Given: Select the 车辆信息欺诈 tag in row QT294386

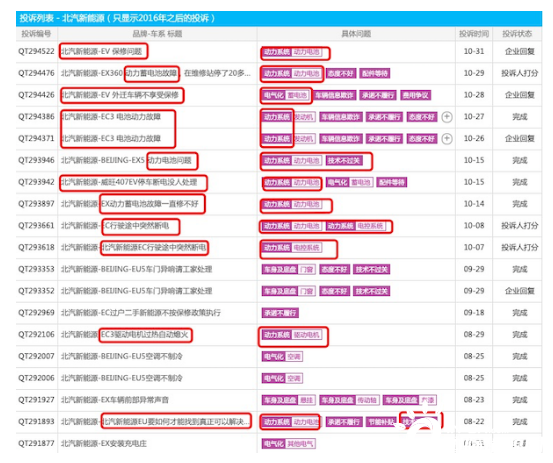Looking at the screenshot, I should tap(340, 117).
